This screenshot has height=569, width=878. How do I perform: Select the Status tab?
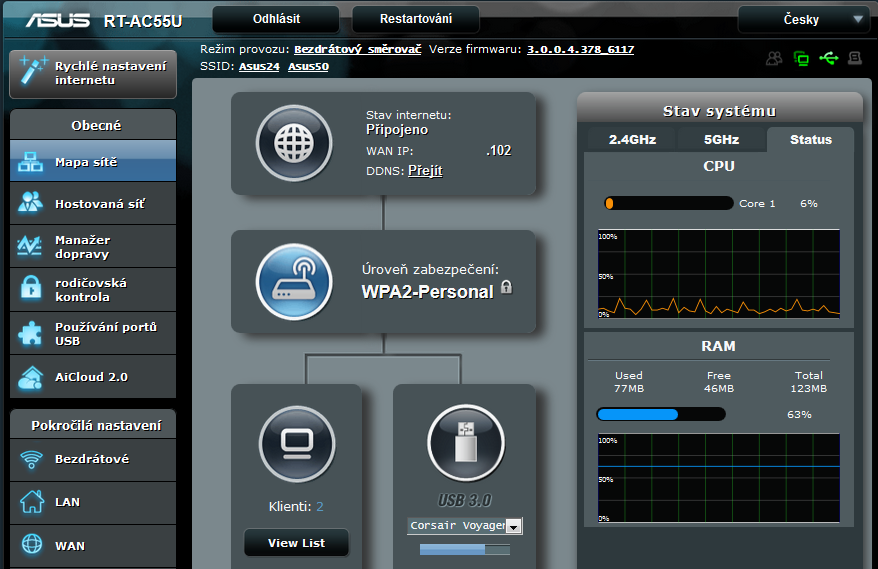[x=810, y=140]
